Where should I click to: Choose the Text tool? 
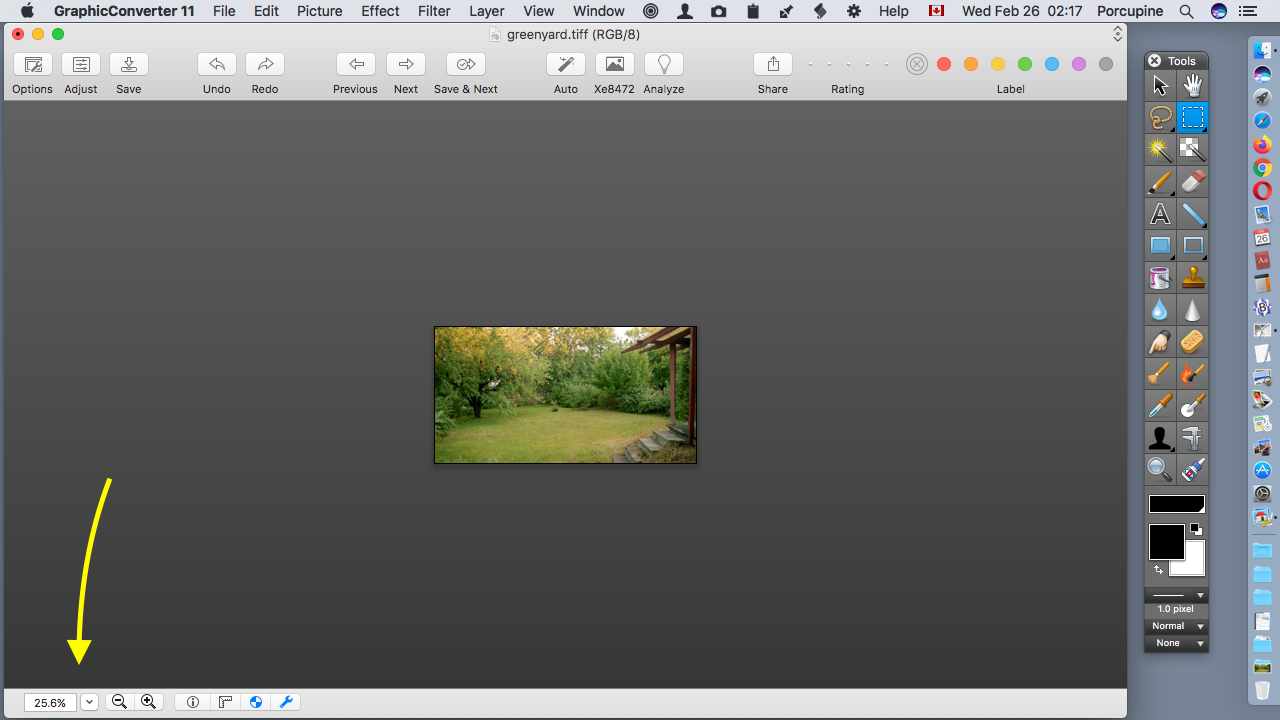(1160, 214)
